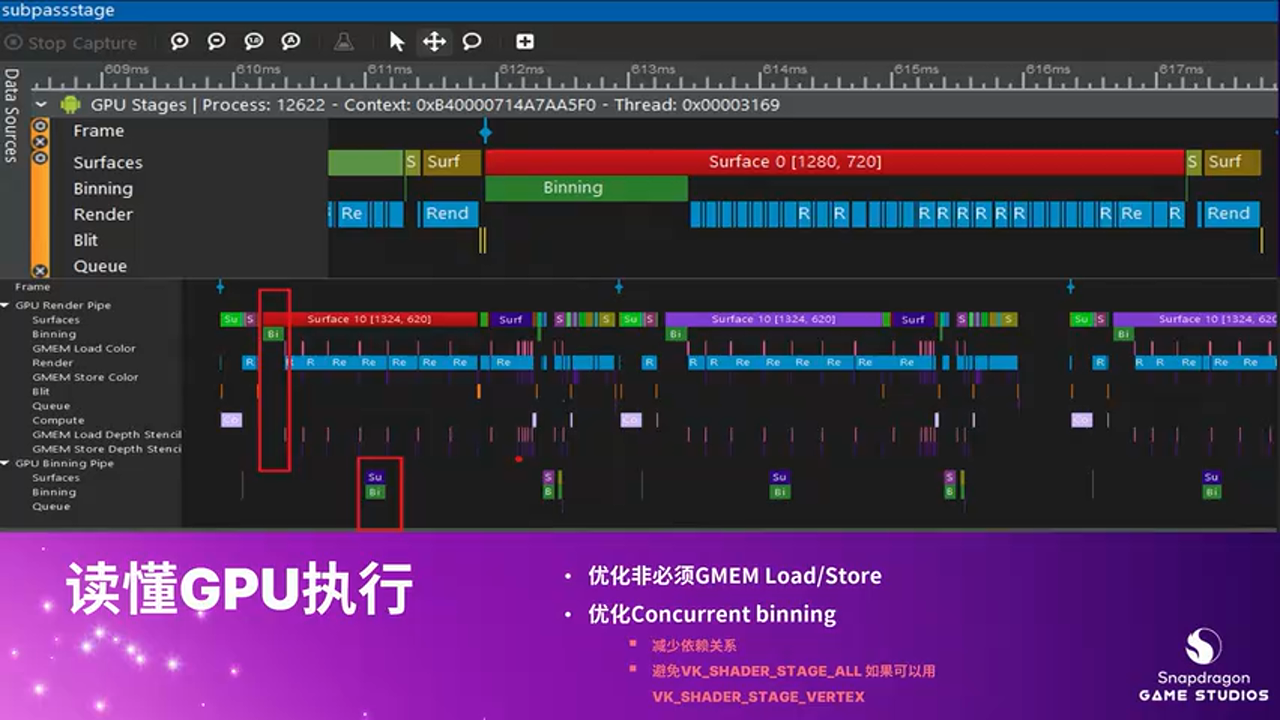Collapse the GPU Stages section with its chevron
The image size is (1280, 720).
click(x=41, y=104)
